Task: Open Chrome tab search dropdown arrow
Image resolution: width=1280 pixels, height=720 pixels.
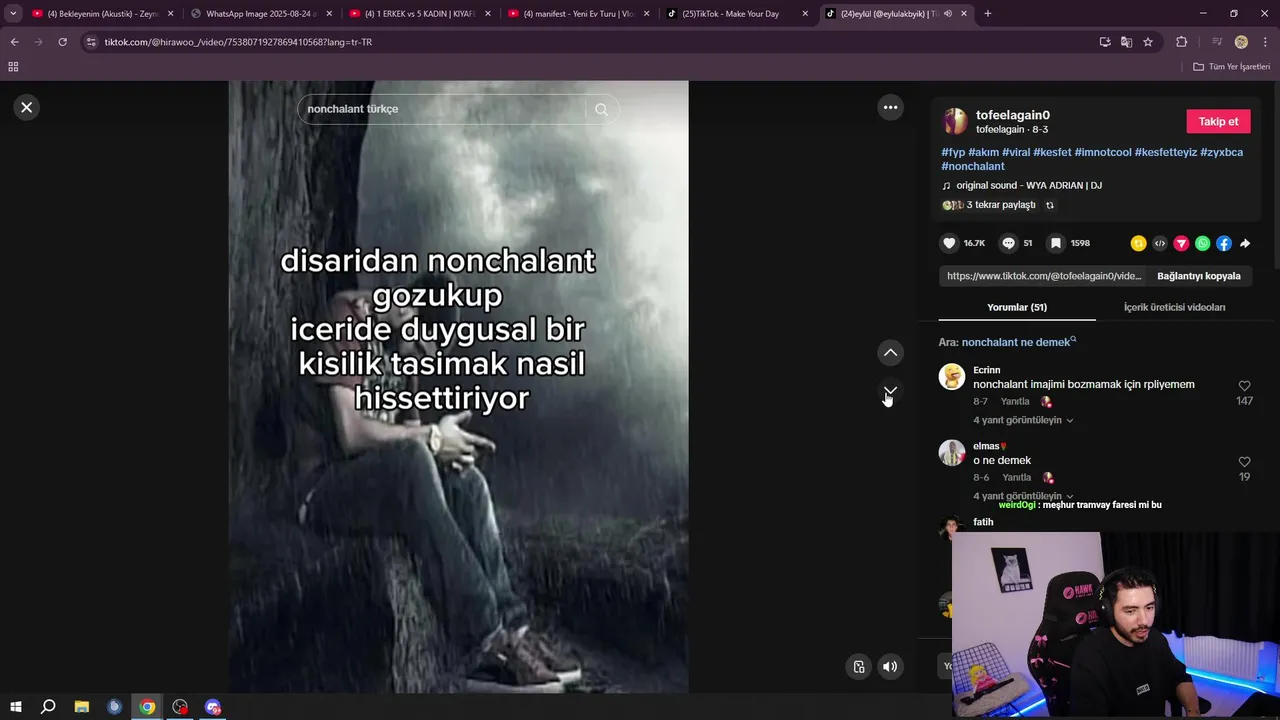Action: coord(13,14)
